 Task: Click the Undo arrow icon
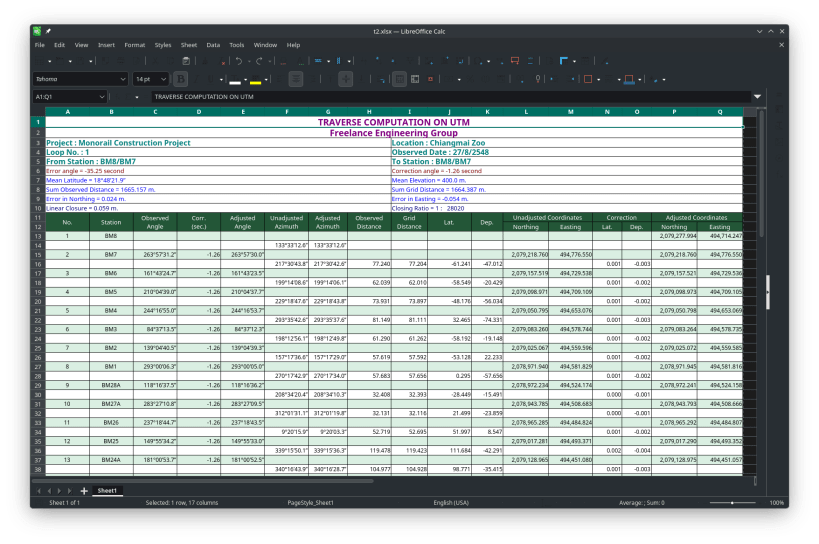coord(239,61)
